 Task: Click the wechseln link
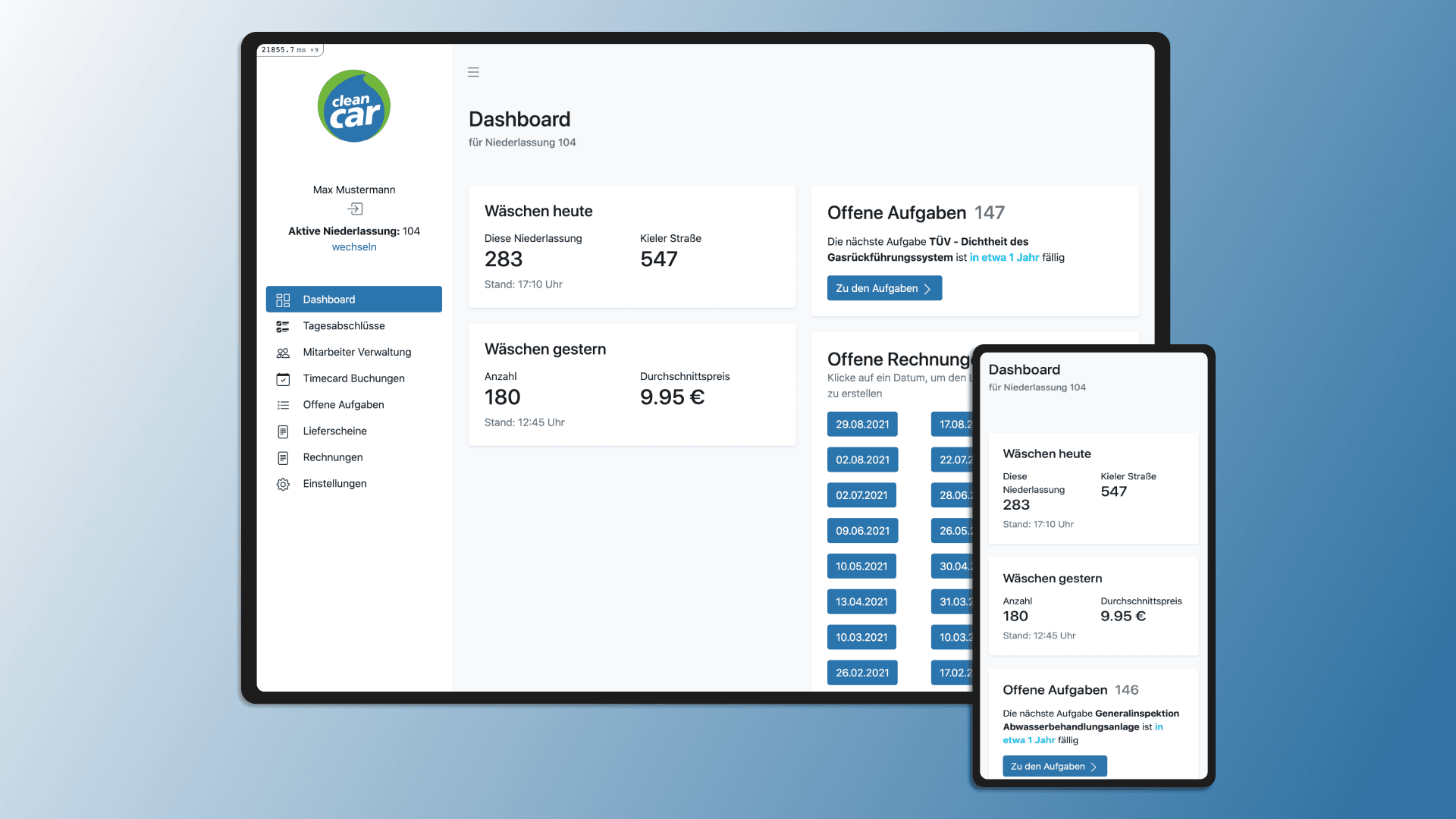(354, 247)
